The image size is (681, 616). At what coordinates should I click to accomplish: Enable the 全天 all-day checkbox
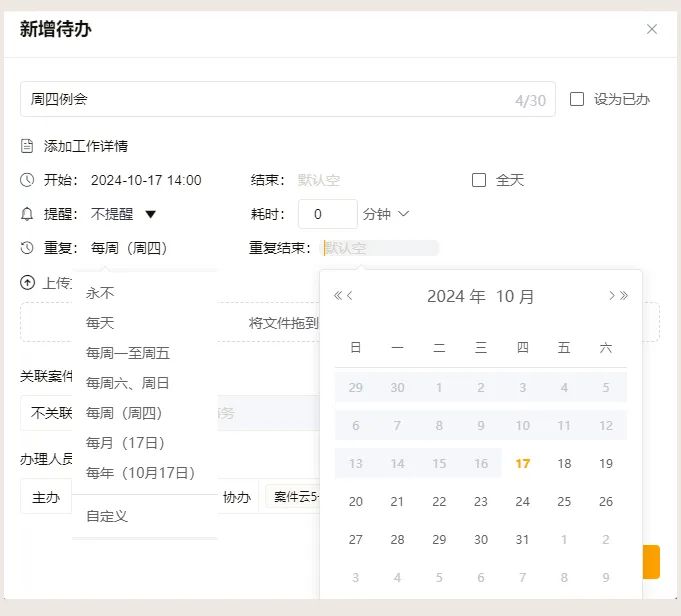click(479, 180)
